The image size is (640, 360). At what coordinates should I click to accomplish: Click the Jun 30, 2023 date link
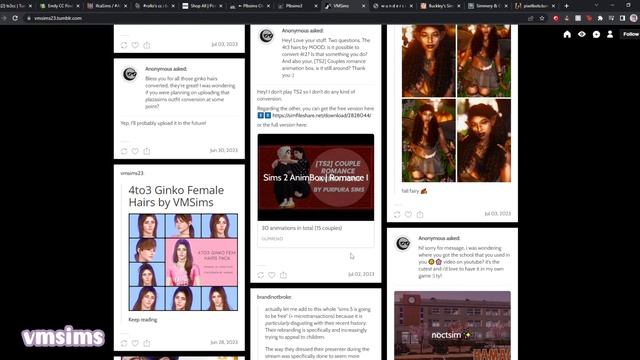click(x=224, y=151)
